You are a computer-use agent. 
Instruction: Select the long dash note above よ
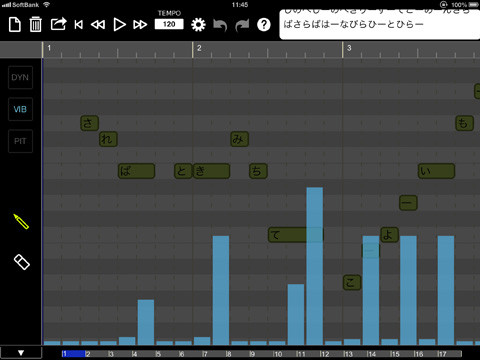coord(408,203)
